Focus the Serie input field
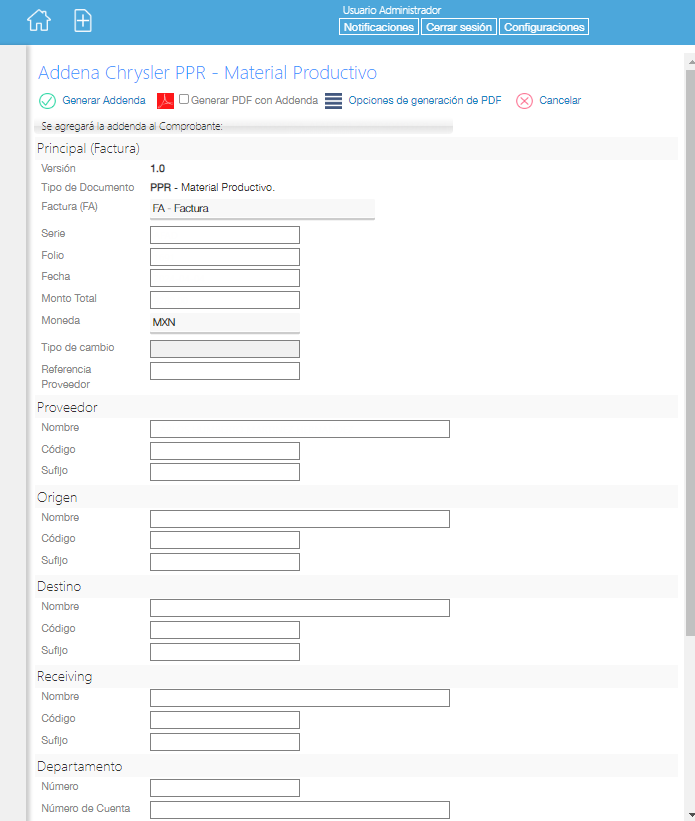Image resolution: width=695 pixels, height=821 pixels. (x=225, y=235)
